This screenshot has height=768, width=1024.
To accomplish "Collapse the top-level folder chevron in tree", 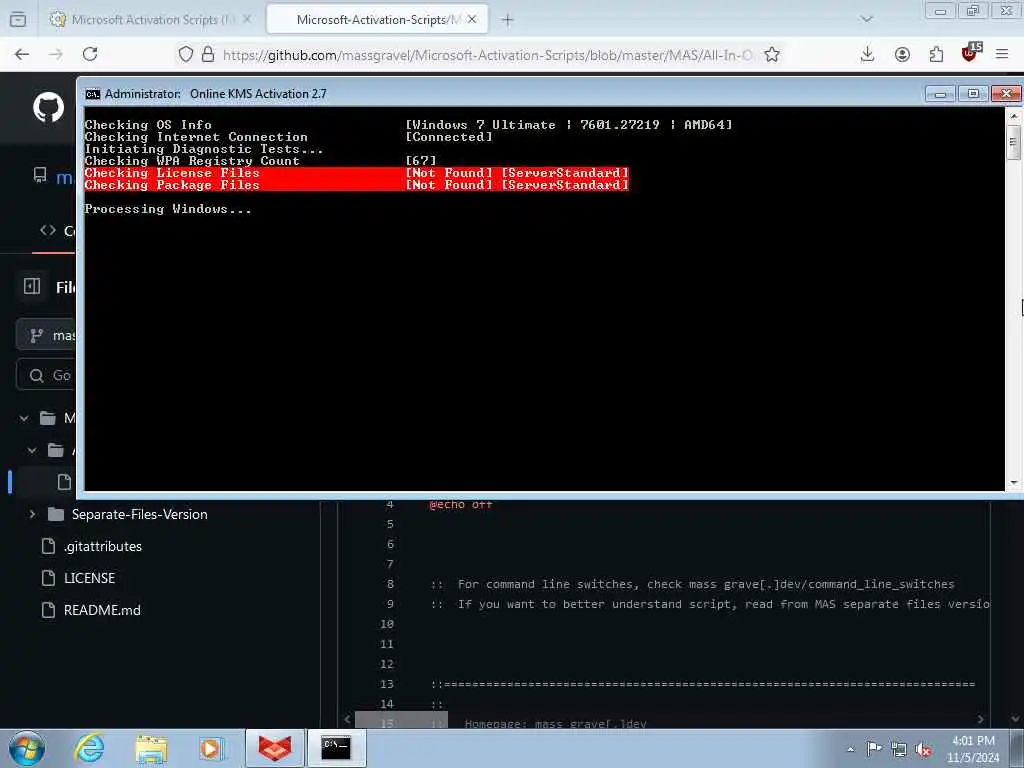I will pyautogui.click(x=24, y=418).
